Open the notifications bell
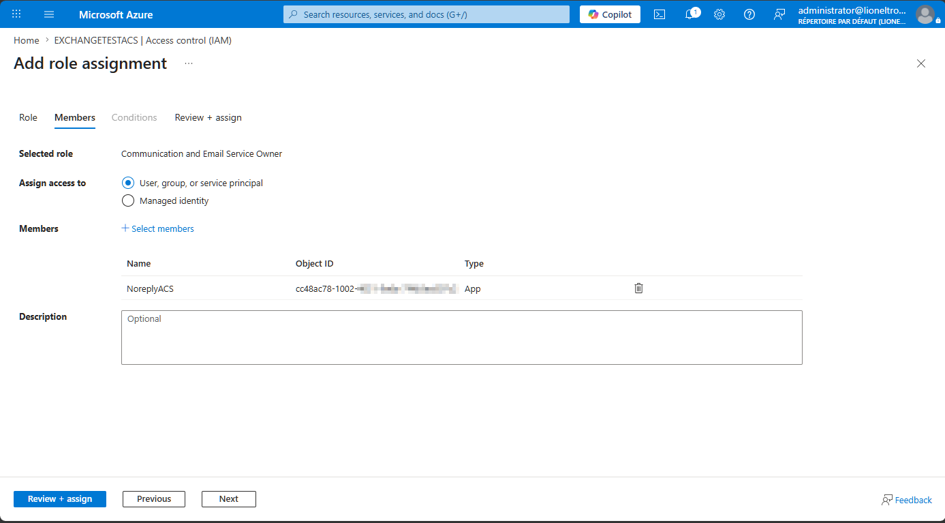 point(692,14)
